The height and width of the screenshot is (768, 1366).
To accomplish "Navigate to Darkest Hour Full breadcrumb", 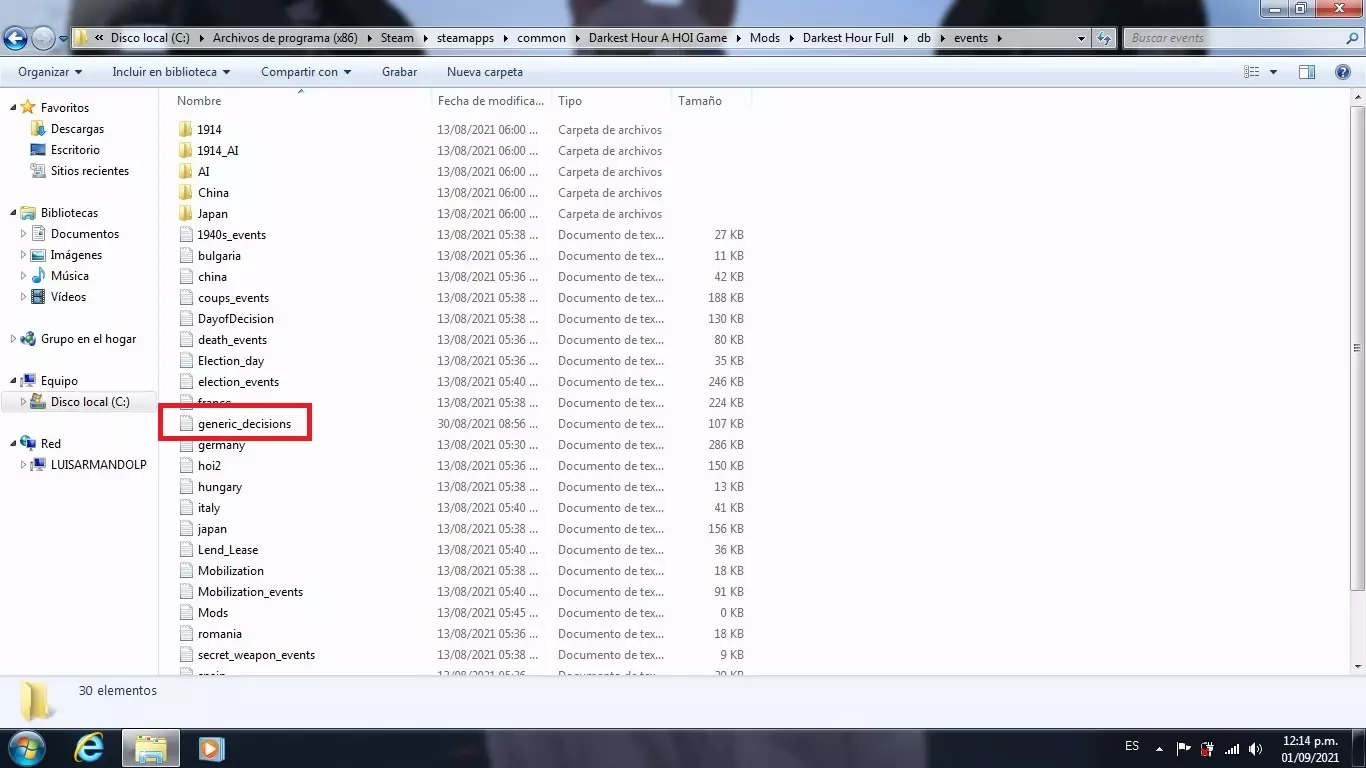I will (x=848, y=38).
